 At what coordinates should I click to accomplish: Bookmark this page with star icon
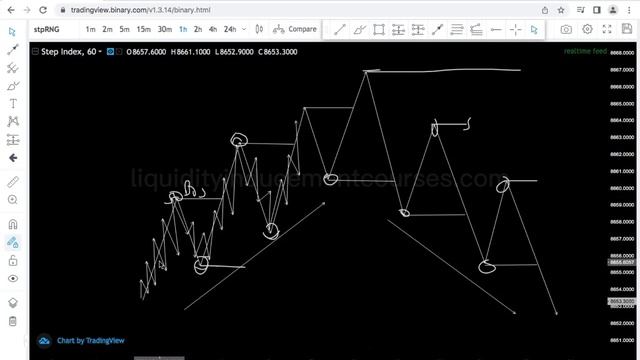point(561,10)
